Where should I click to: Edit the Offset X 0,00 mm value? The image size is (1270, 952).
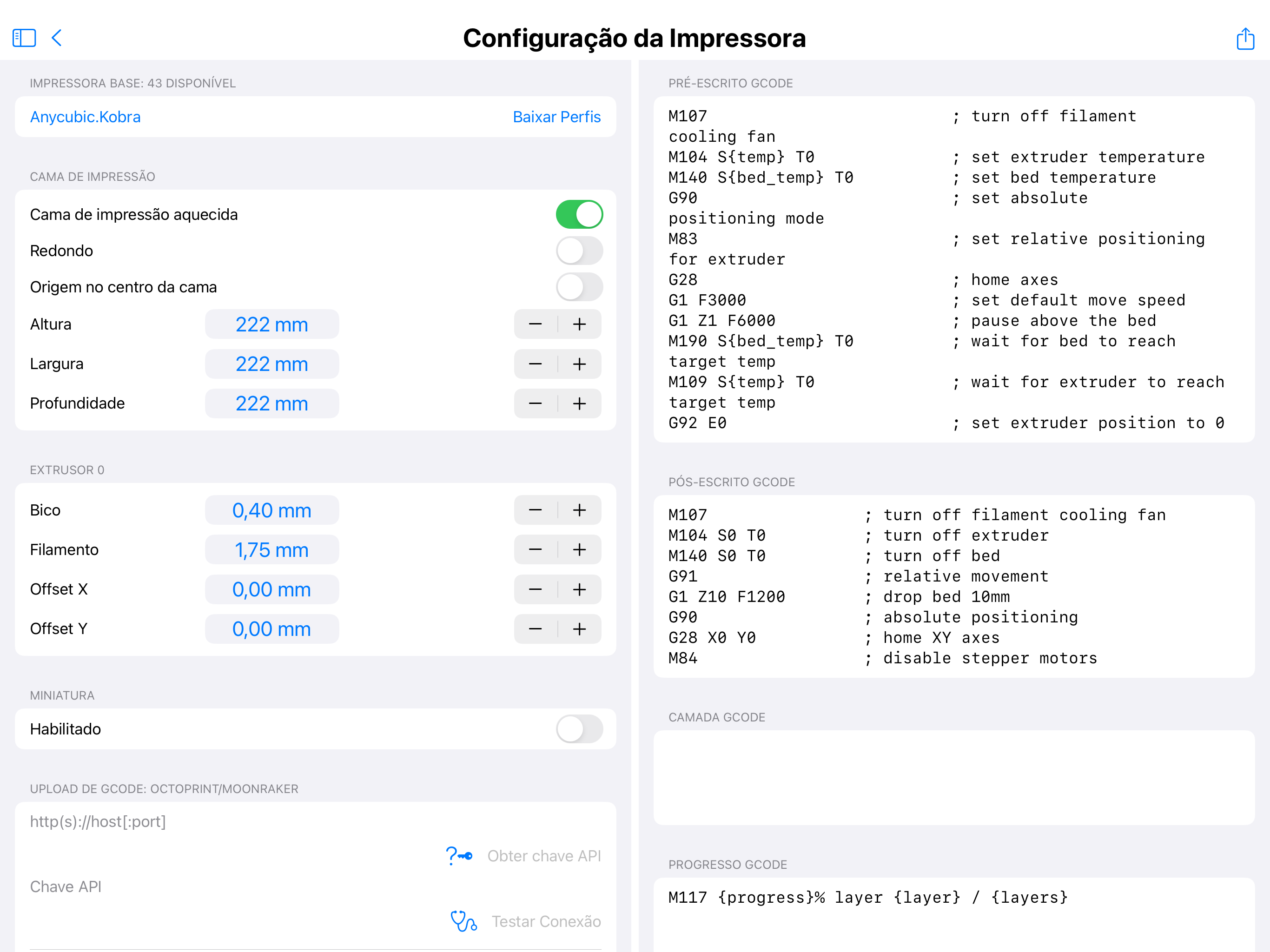271,589
